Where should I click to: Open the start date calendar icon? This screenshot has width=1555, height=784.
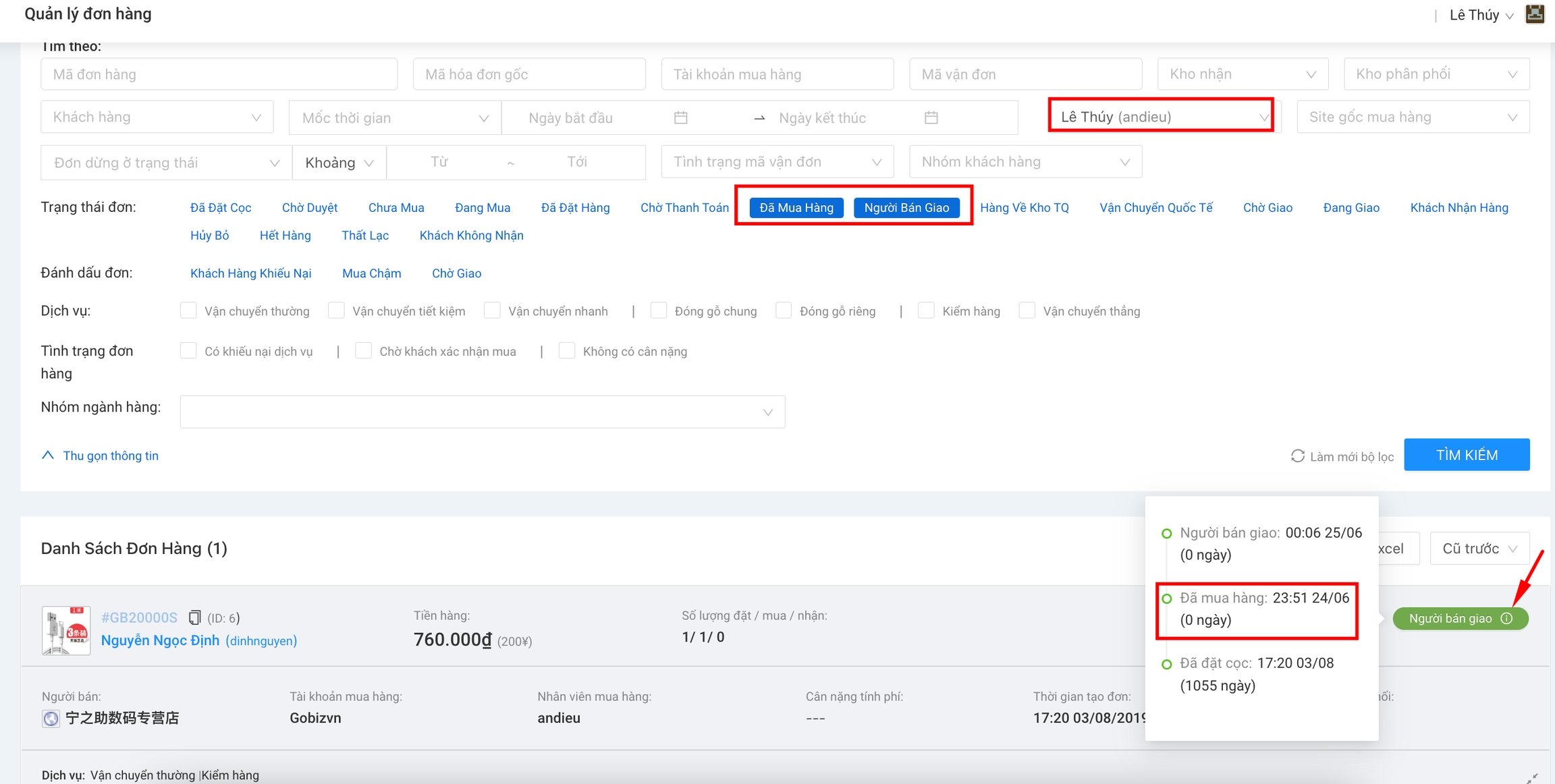(x=680, y=117)
